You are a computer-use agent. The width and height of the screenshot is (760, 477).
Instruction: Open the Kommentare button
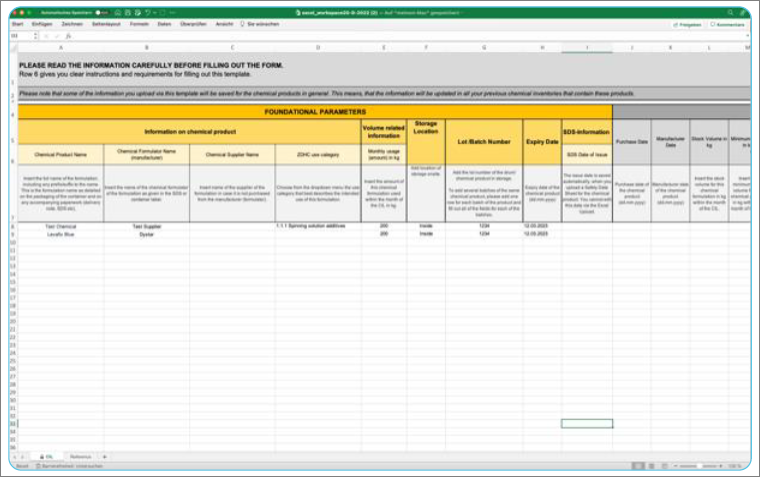pos(728,24)
